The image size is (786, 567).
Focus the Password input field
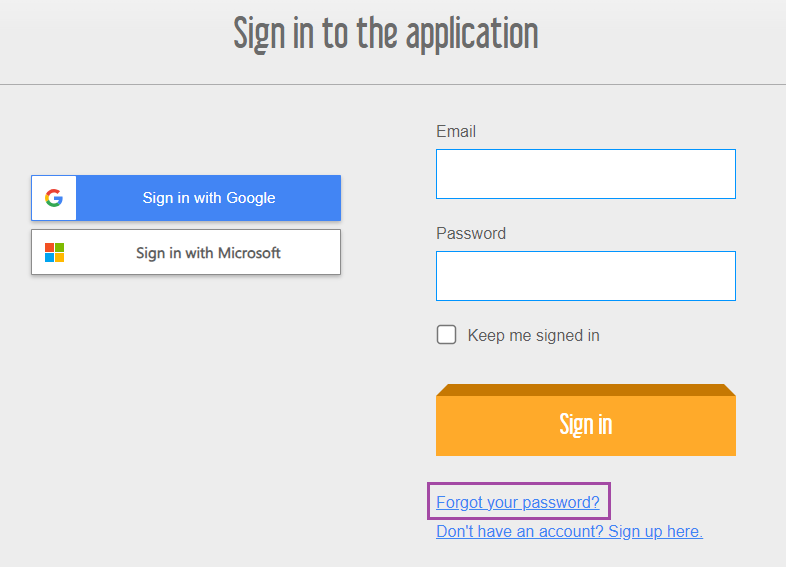(585, 276)
